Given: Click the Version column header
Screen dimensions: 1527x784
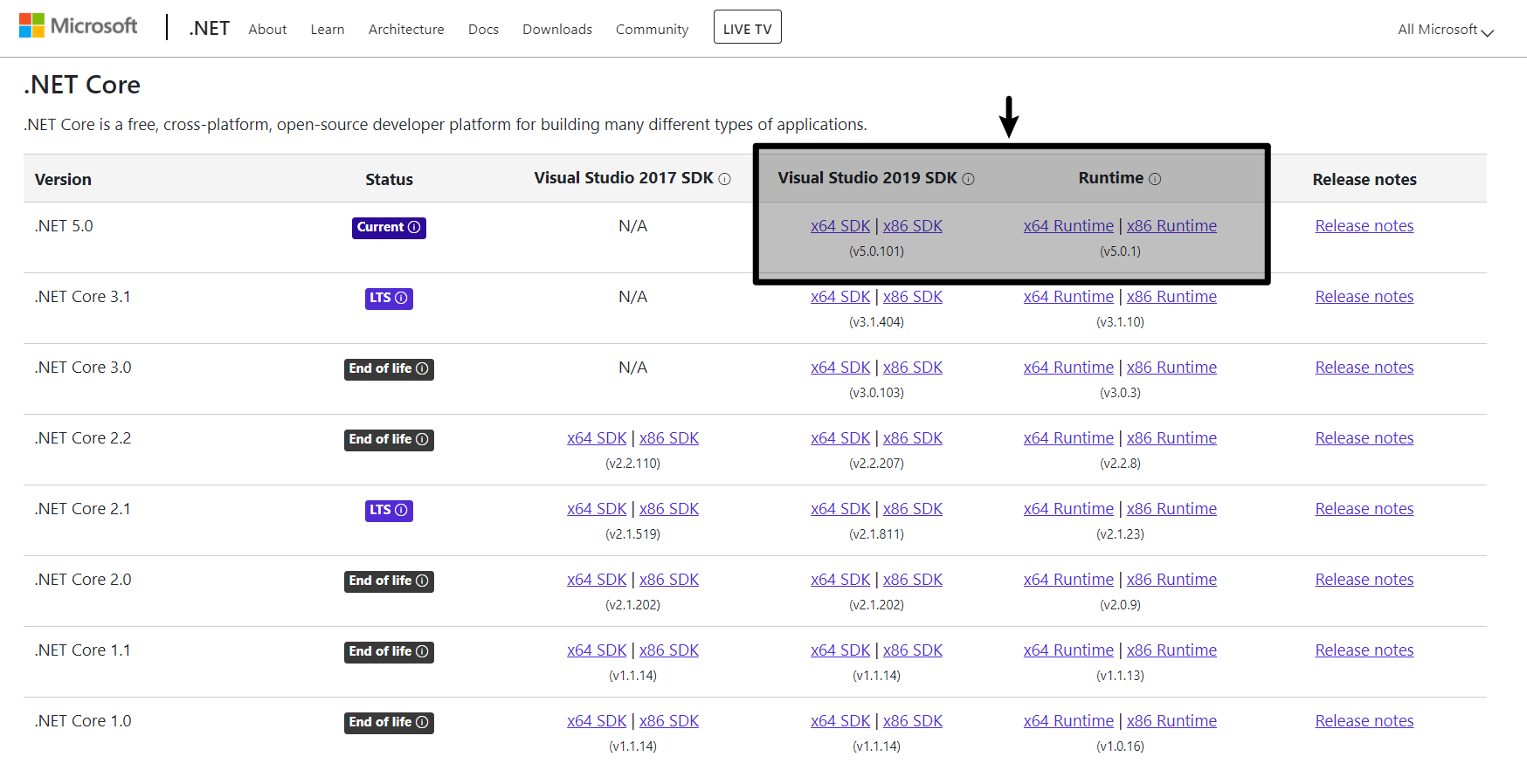Looking at the screenshot, I should (x=63, y=180).
